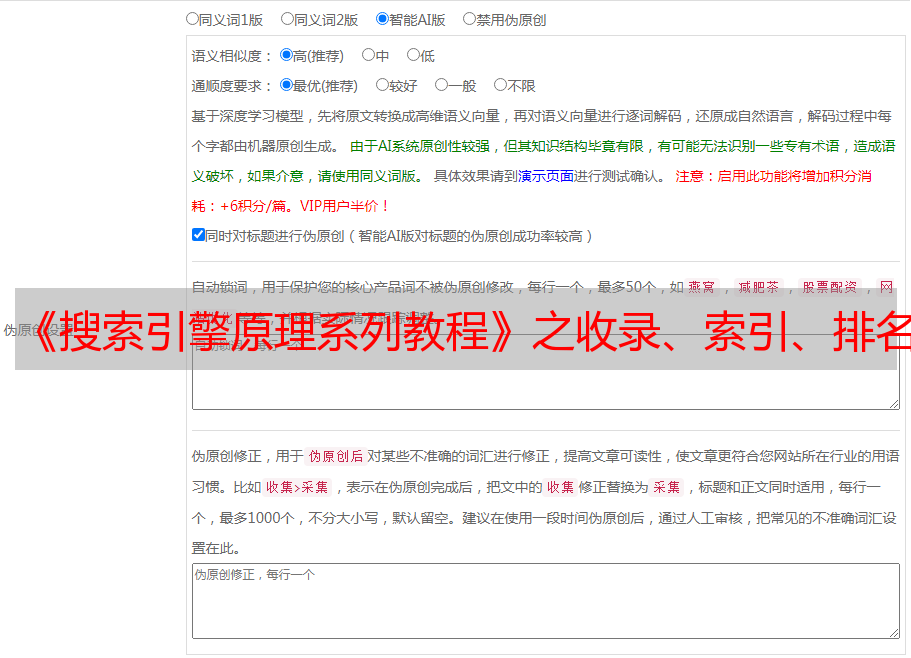Screen dimensions: 911x658
Task: Set 通顺度要求 to 最优(推荐)
Action: pos(286,85)
